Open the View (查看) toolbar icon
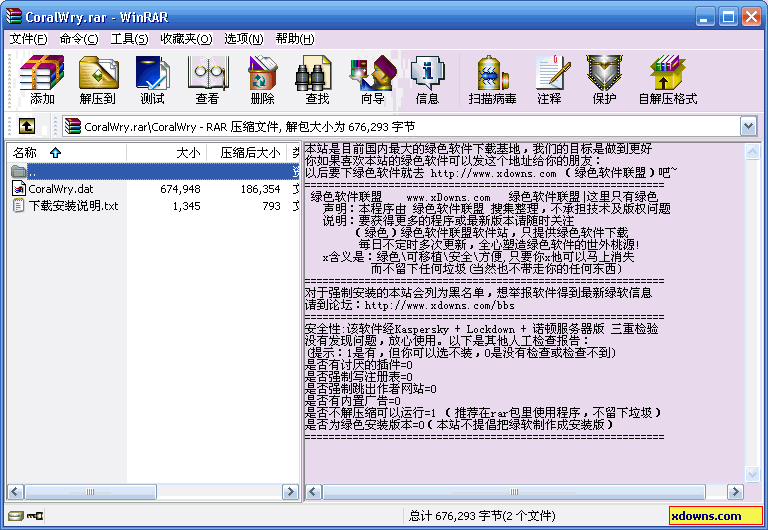 click(x=207, y=80)
